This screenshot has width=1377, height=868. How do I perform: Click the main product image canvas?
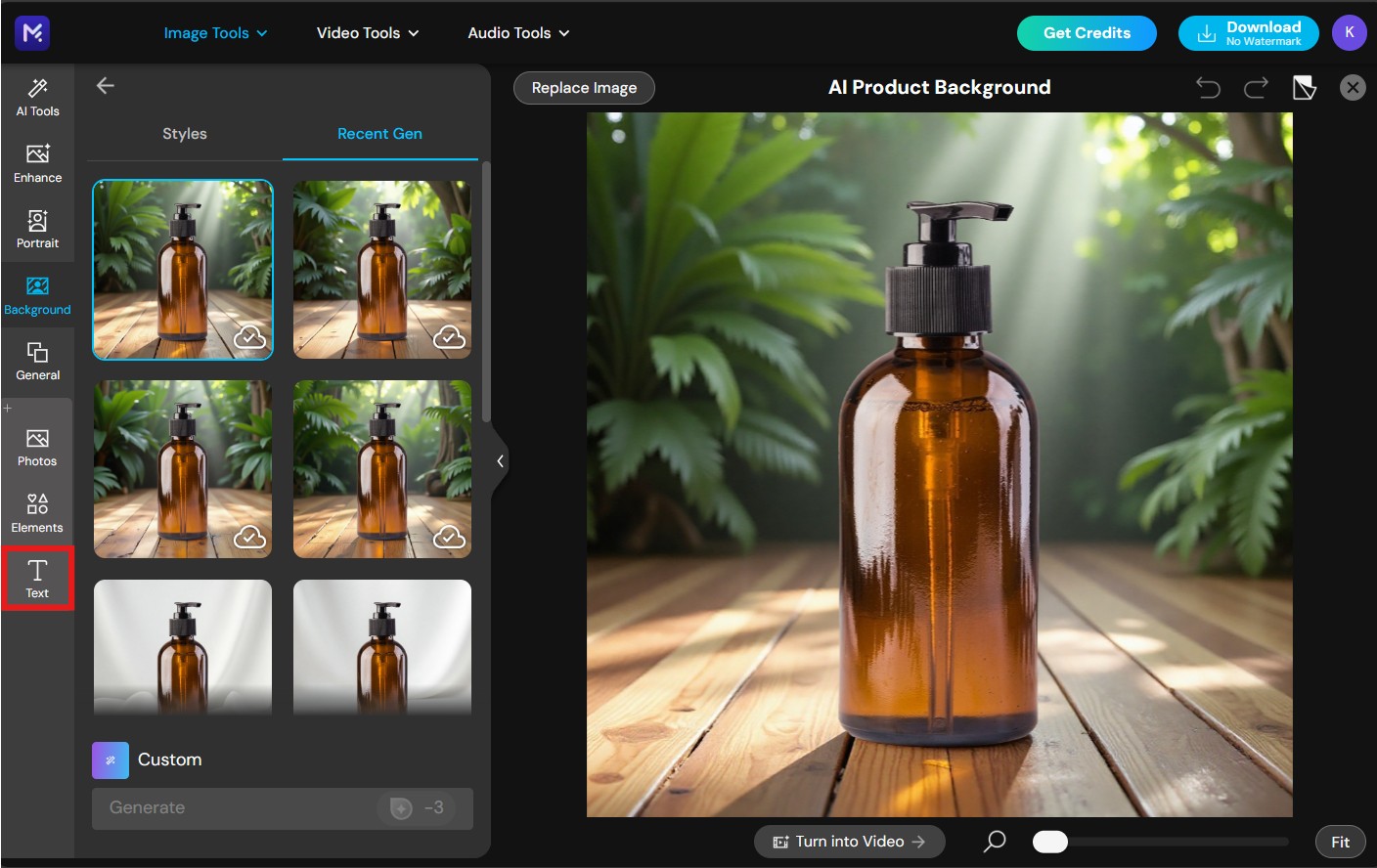[940, 464]
